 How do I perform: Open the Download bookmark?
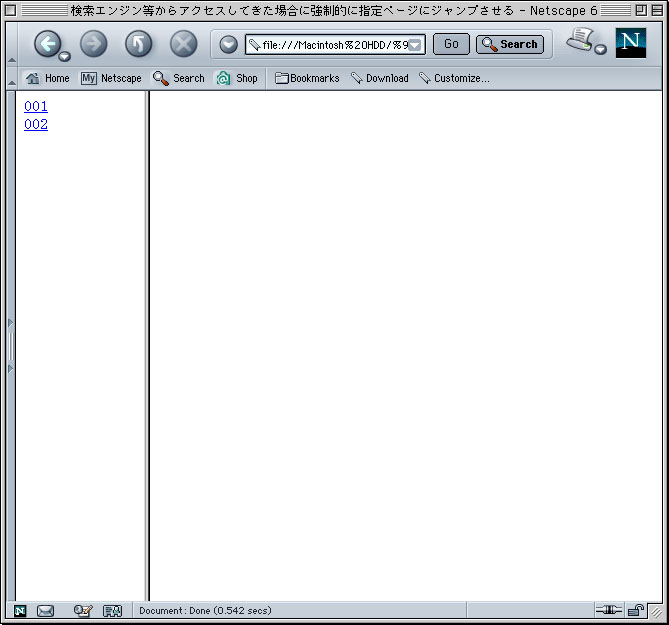click(380, 78)
